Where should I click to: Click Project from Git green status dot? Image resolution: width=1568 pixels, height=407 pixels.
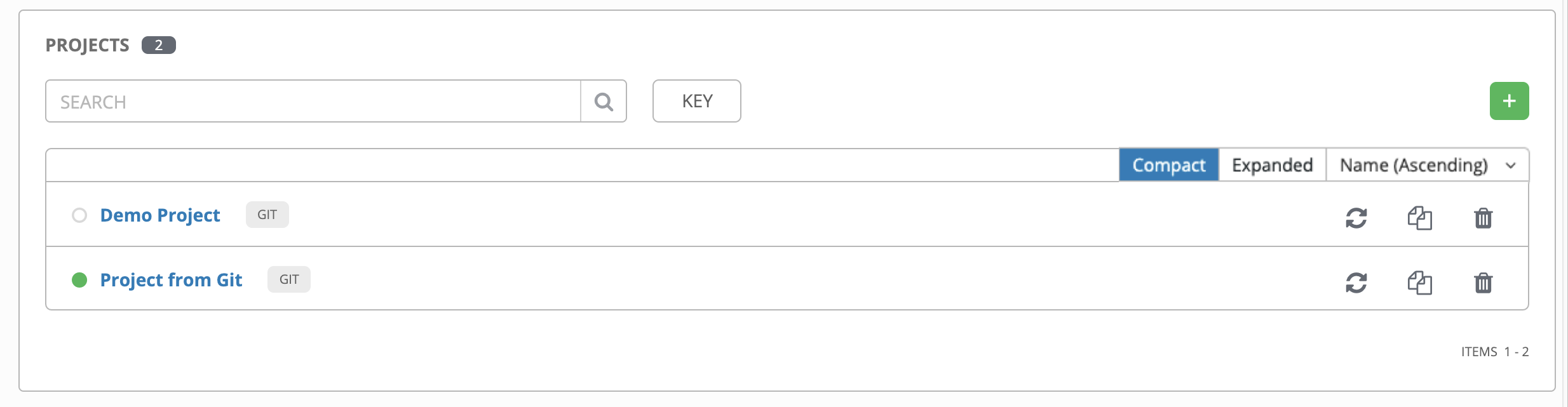pos(79,280)
